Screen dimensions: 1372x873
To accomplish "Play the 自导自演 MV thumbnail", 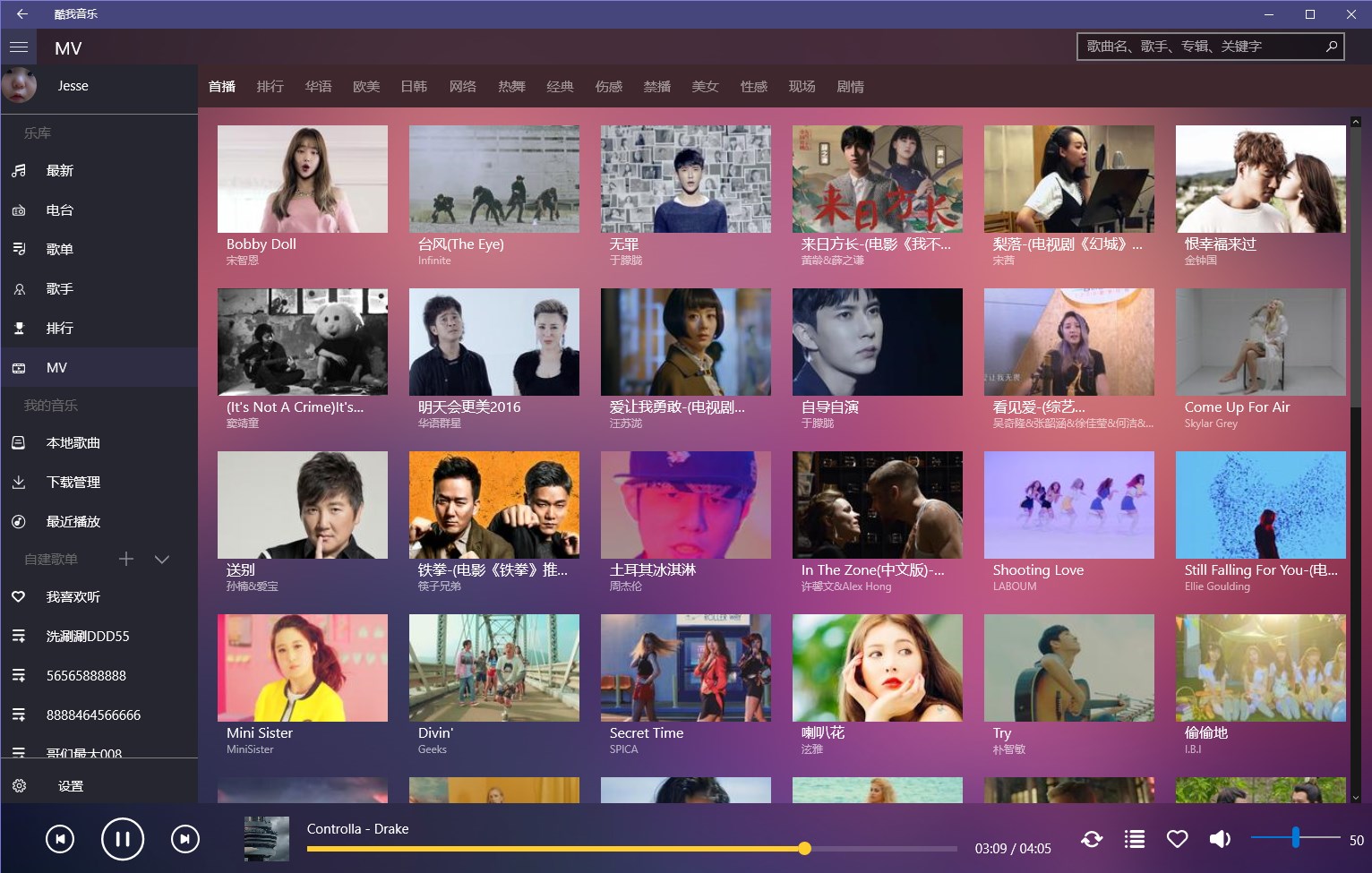I will (878, 342).
